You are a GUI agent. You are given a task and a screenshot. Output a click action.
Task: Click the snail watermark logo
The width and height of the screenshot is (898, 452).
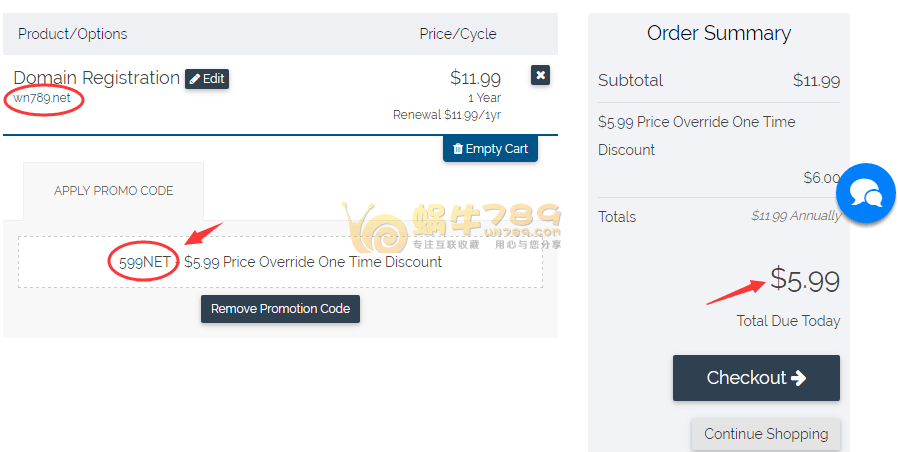372,230
